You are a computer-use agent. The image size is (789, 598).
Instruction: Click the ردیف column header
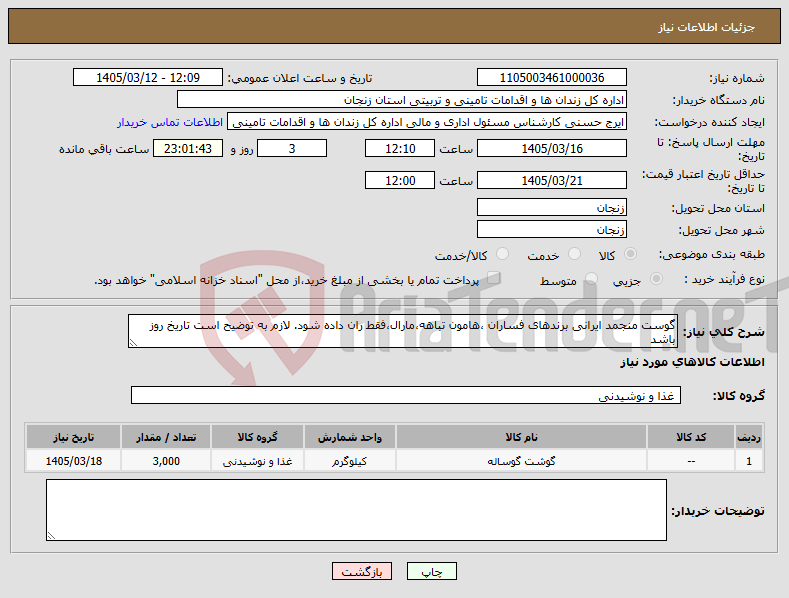749,437
